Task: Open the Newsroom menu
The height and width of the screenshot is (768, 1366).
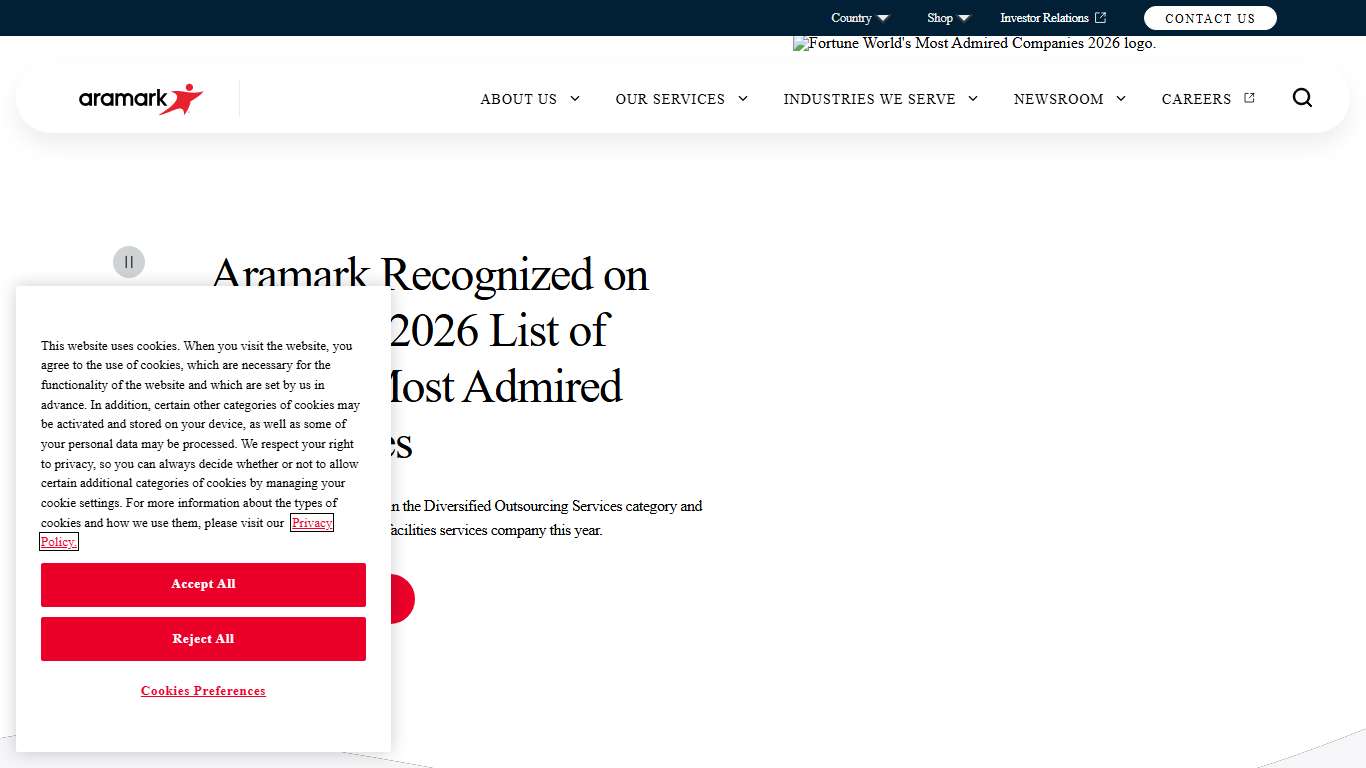Action: pyautogui.click(x=1059, y=99)
